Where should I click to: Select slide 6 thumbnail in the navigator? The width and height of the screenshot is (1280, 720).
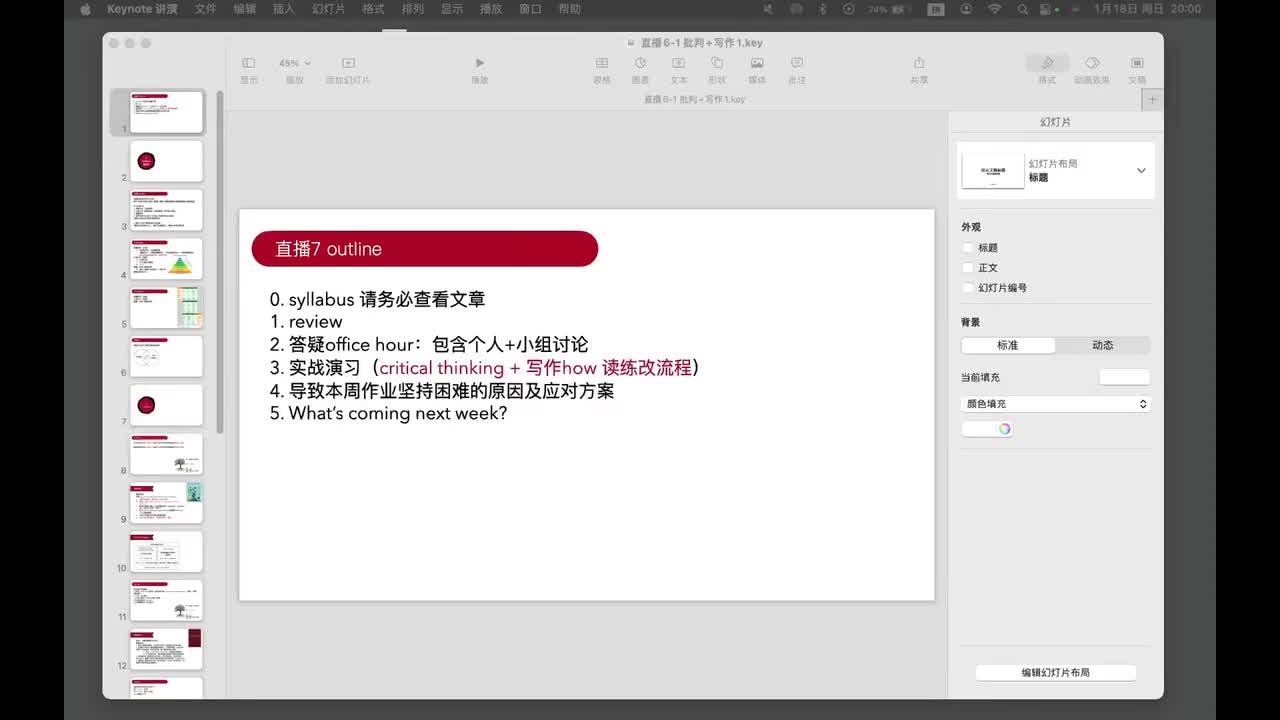pyautogui.click(x=166, y=356)
